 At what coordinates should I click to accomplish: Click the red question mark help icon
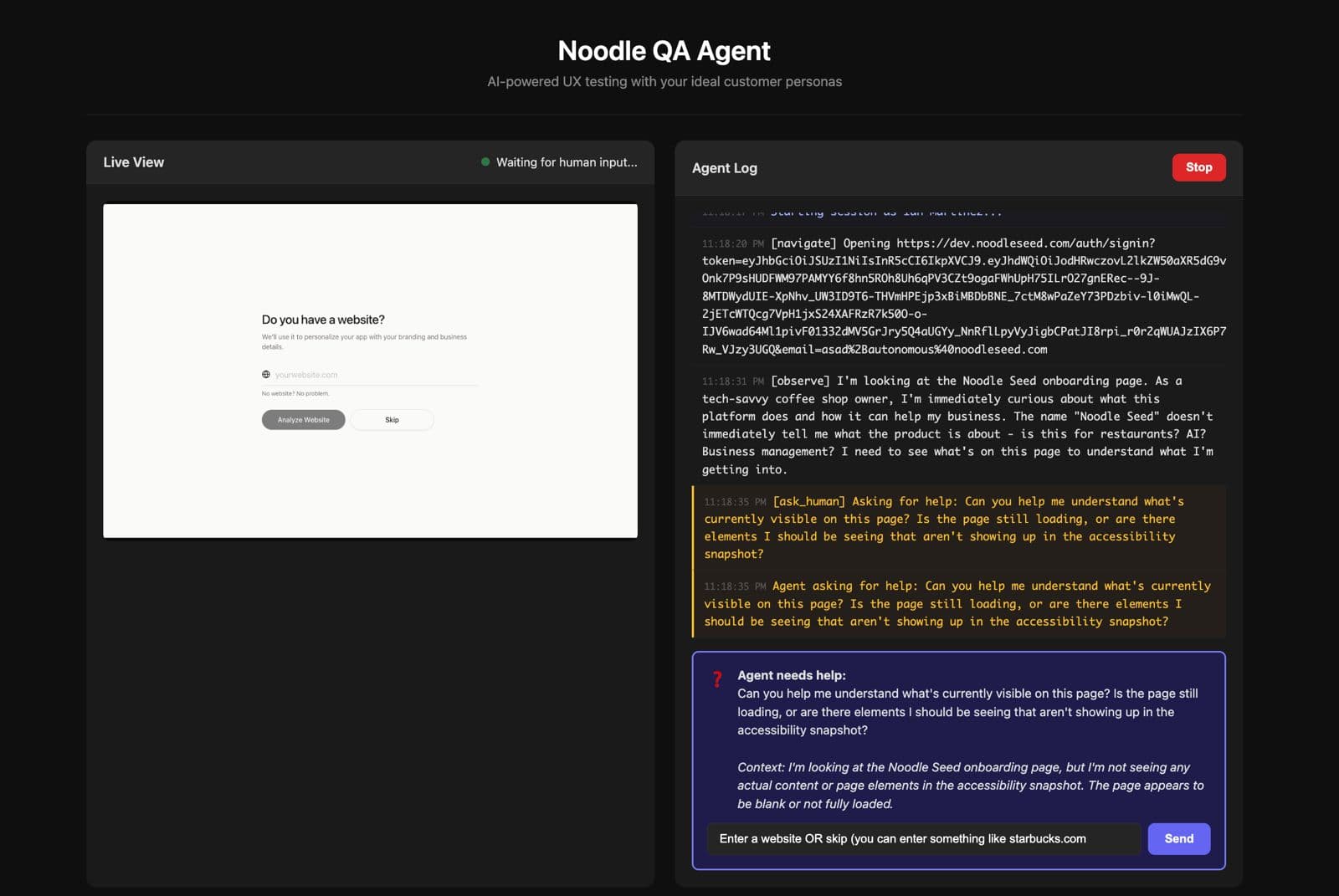click(x=717, y=679)
